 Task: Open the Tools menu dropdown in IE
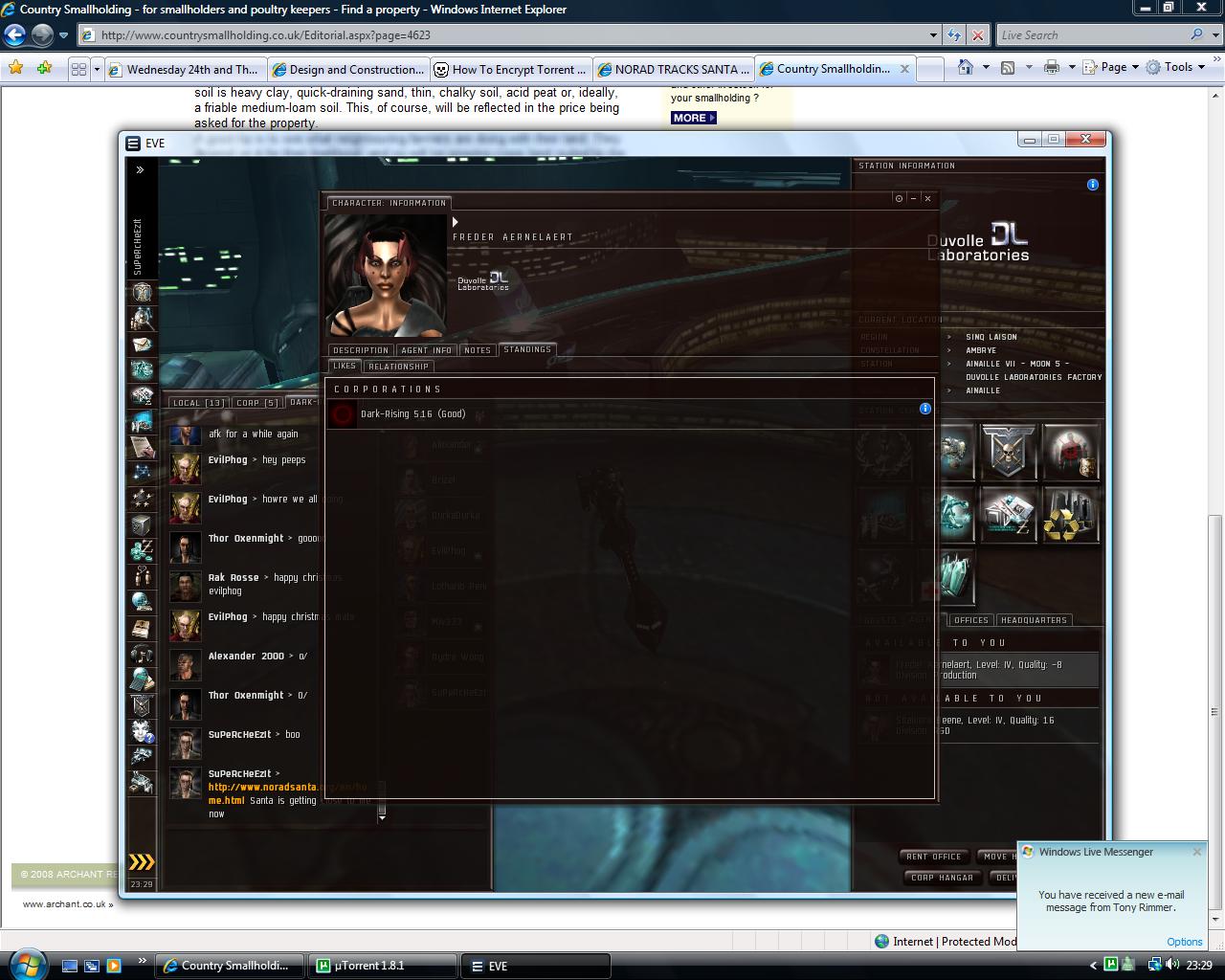1176,67
